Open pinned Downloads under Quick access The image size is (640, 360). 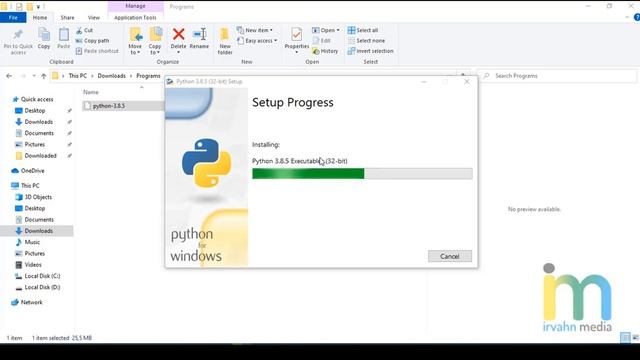tap(38, 122)
